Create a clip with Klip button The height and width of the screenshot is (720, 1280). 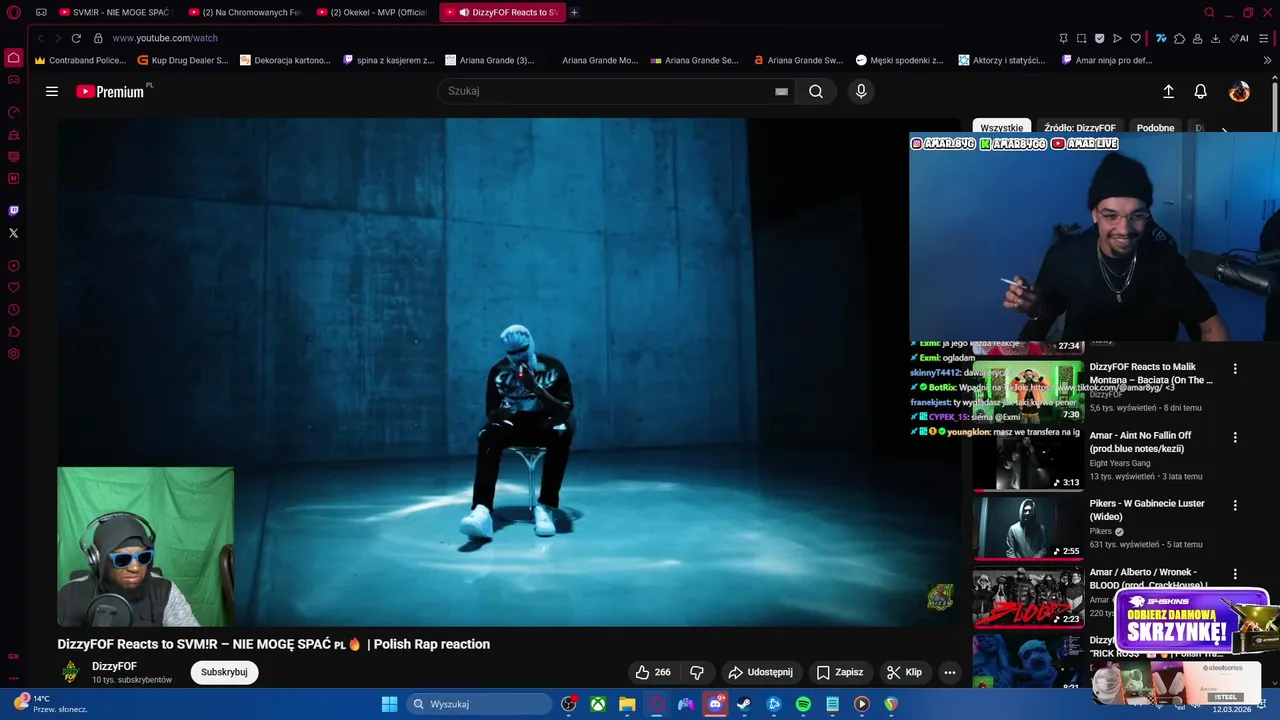[904, 672]
